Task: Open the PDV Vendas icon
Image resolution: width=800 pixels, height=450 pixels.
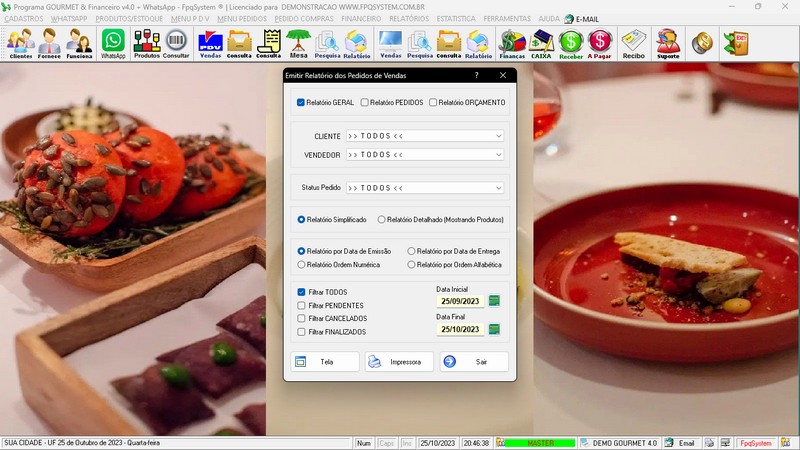Action: (x=210, y=44)
